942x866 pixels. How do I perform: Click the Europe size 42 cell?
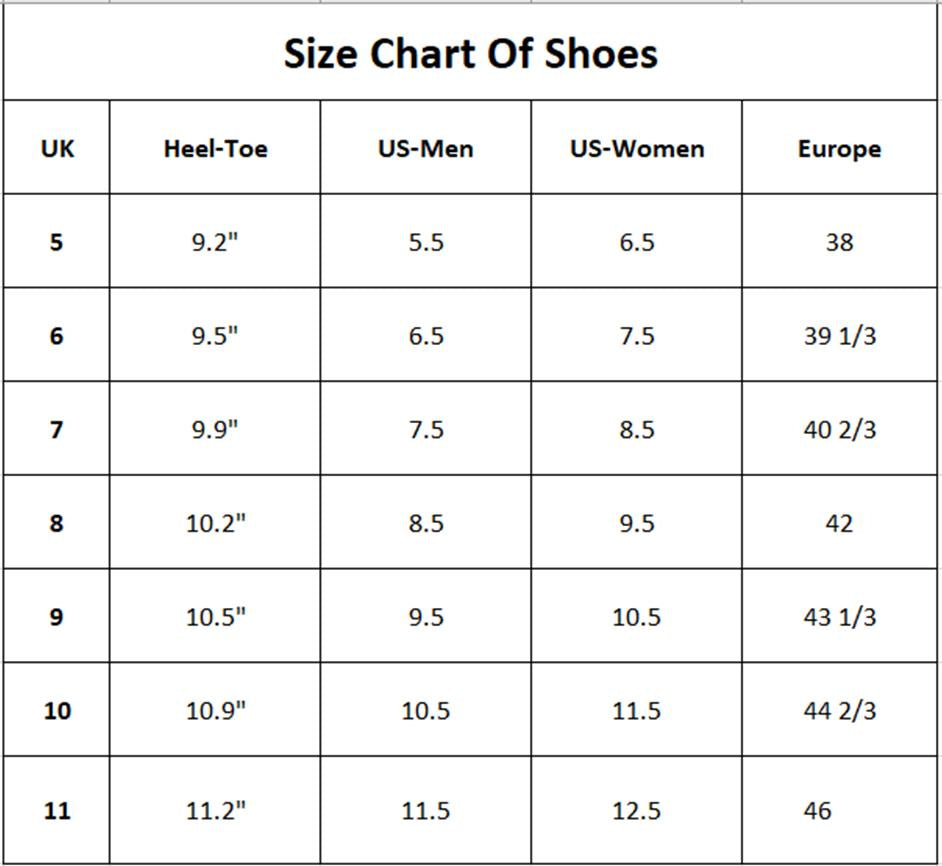tap(839, 523)
